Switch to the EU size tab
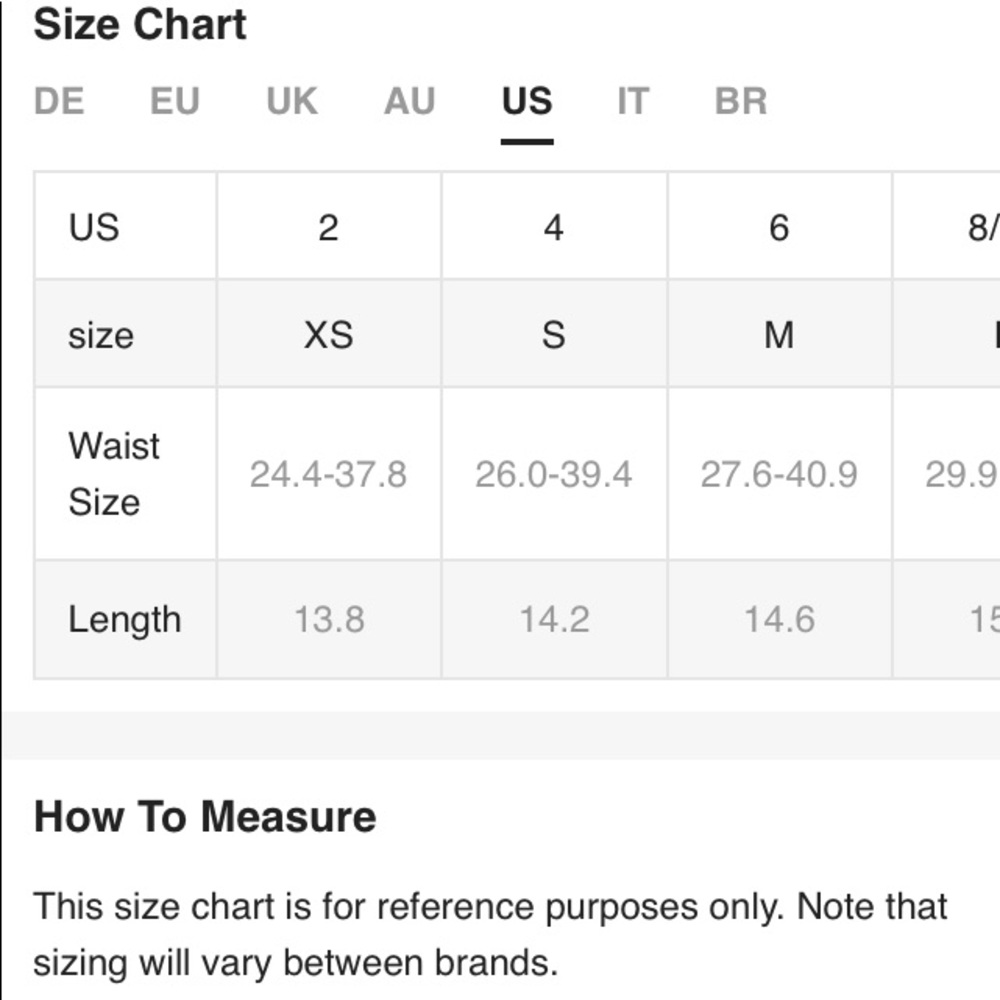This screenshot has width=1000, height=1000. pos(175,102)
